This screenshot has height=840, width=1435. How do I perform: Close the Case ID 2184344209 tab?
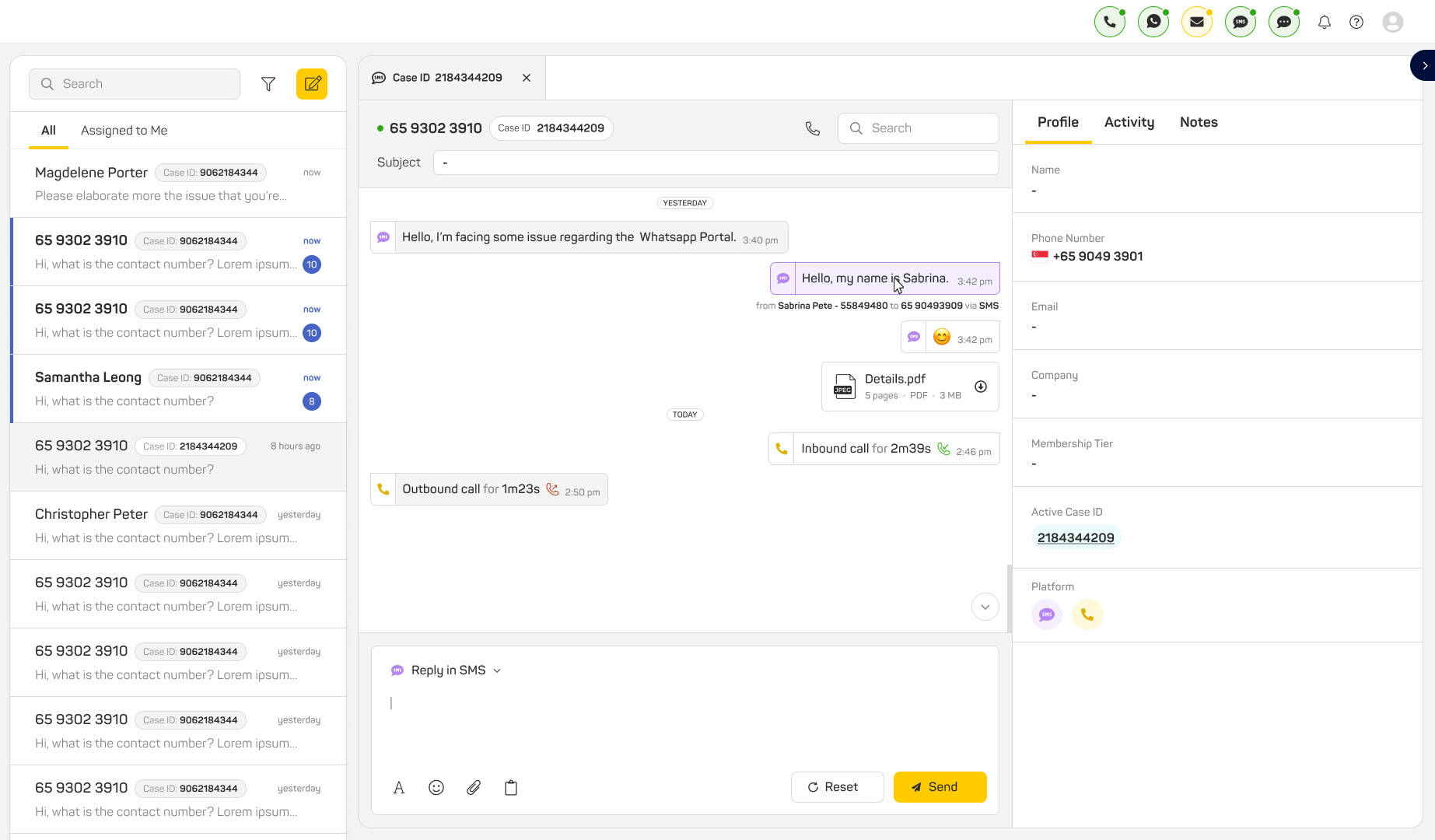527,78
